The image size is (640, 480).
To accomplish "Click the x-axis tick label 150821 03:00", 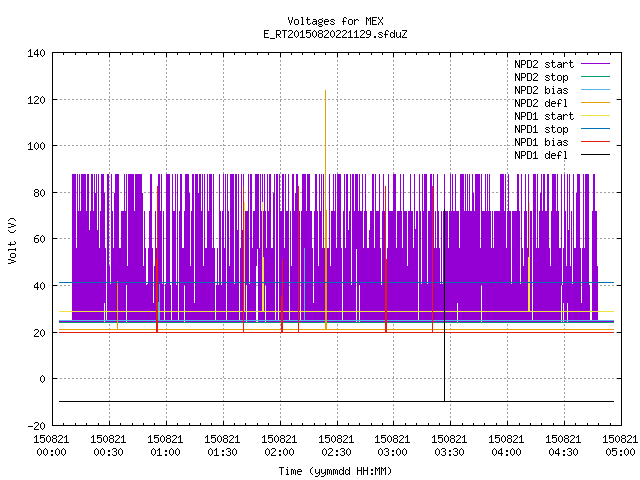I will point(392,446).
